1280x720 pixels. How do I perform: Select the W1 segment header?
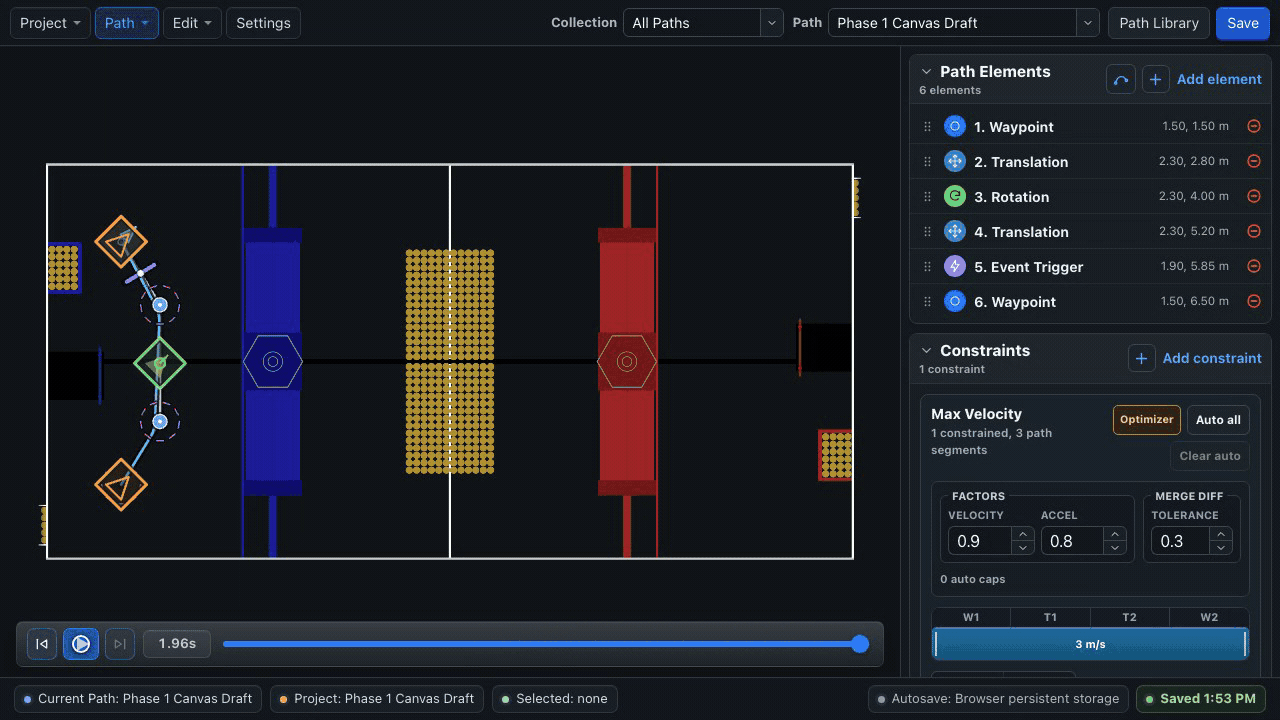971,617
